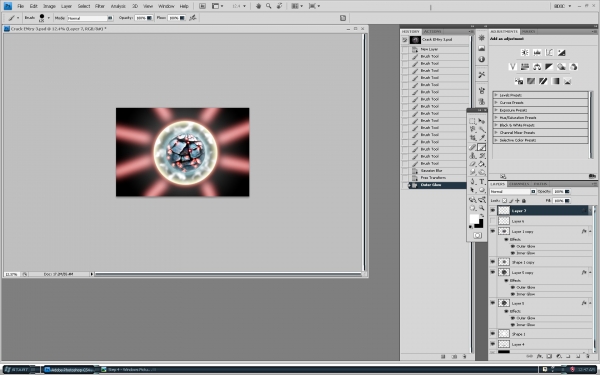600x375 pixels.
Task: Add an Exposure adjustment
Action: click(561, 52)
